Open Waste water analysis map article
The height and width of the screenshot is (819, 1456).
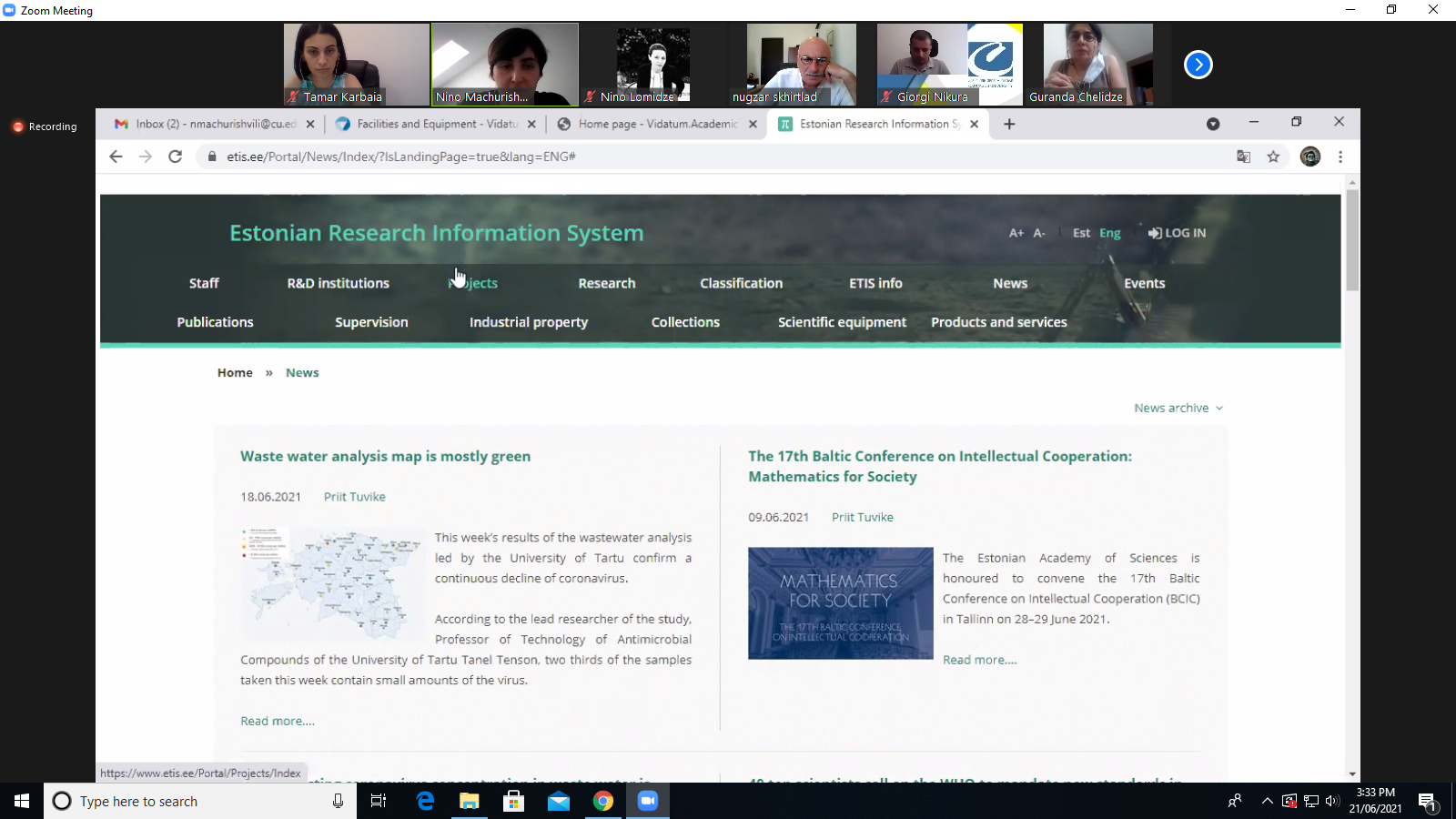pos(385,456)
